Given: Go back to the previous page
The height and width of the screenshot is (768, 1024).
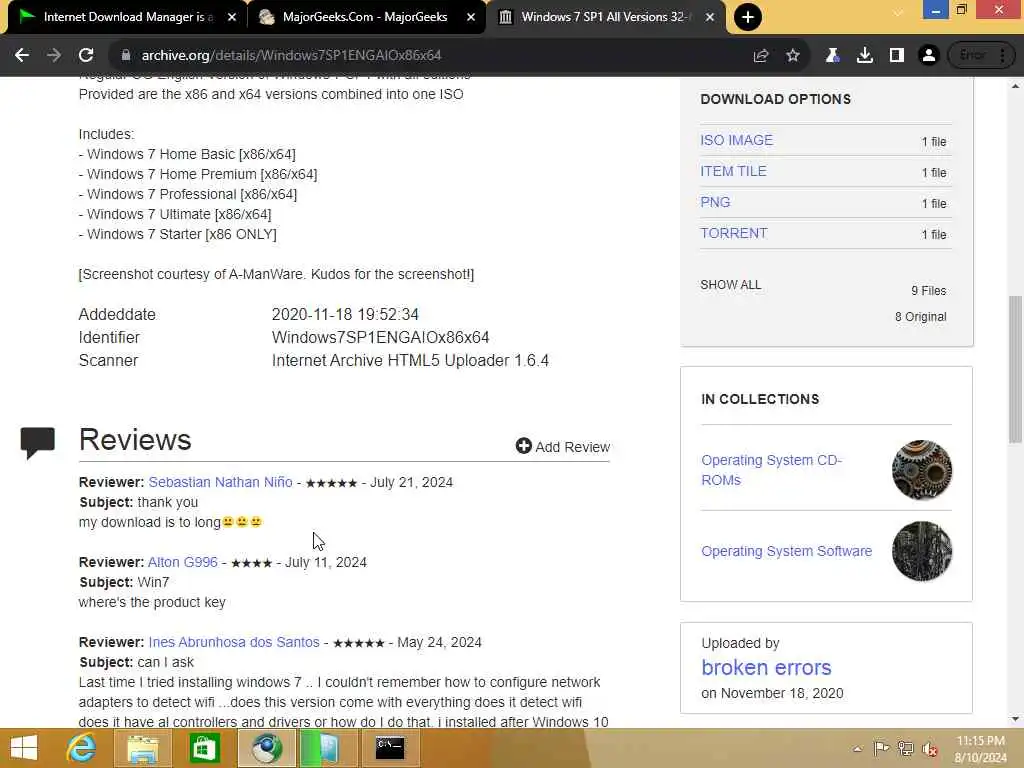Looking at the screenshot, I should [x=22, y=56].
